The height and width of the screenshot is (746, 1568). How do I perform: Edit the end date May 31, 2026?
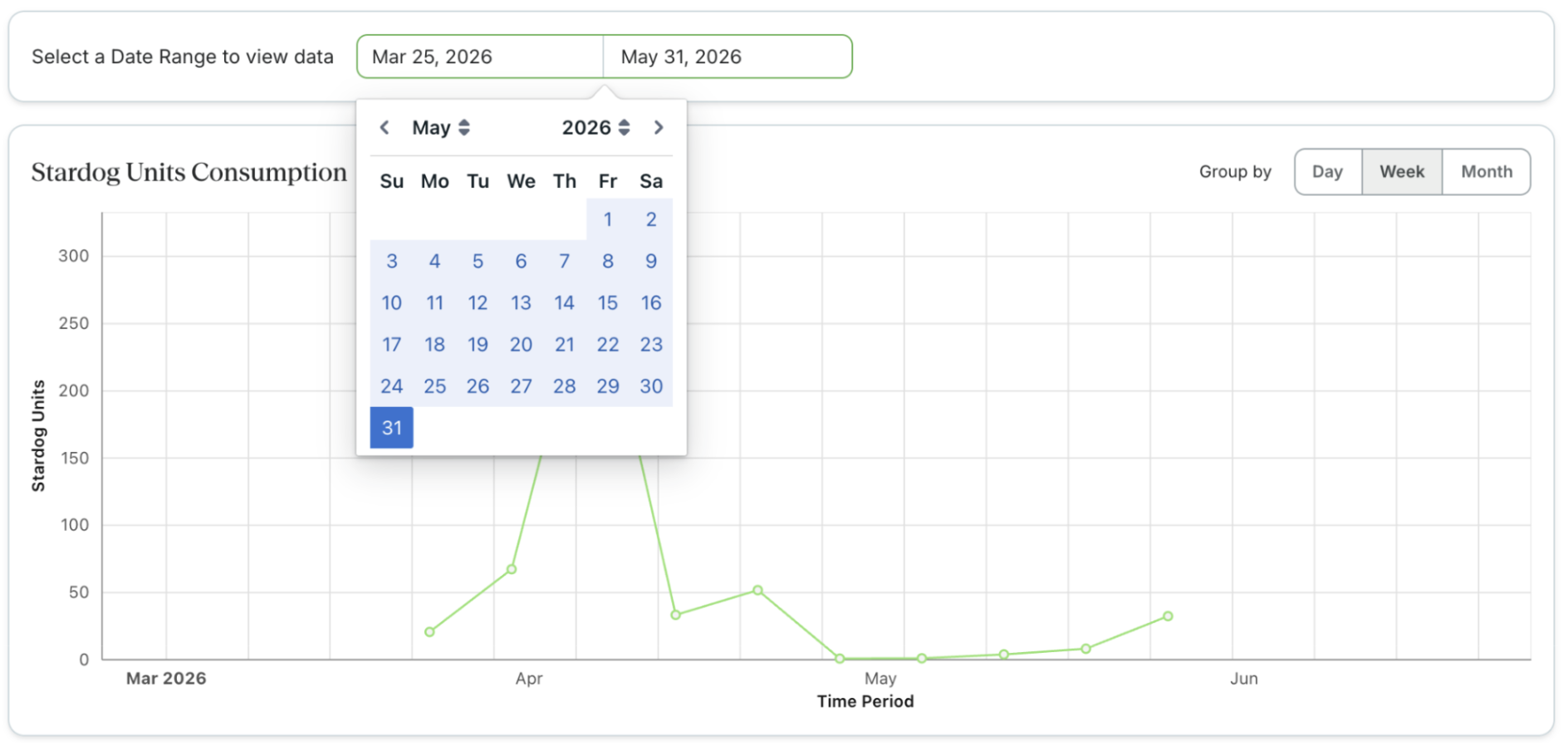point(728,56)
